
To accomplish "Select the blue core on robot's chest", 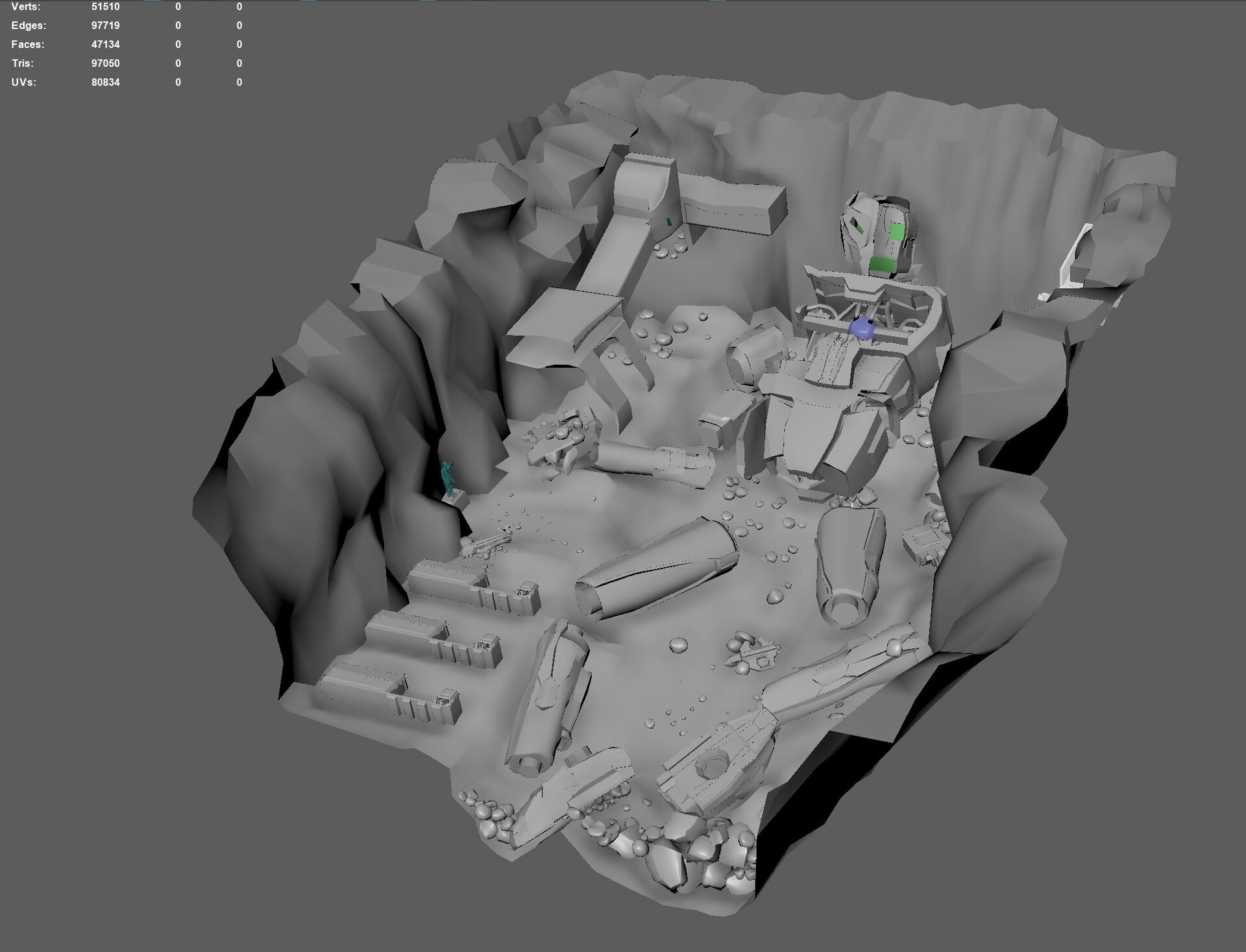I will [862, 328].
